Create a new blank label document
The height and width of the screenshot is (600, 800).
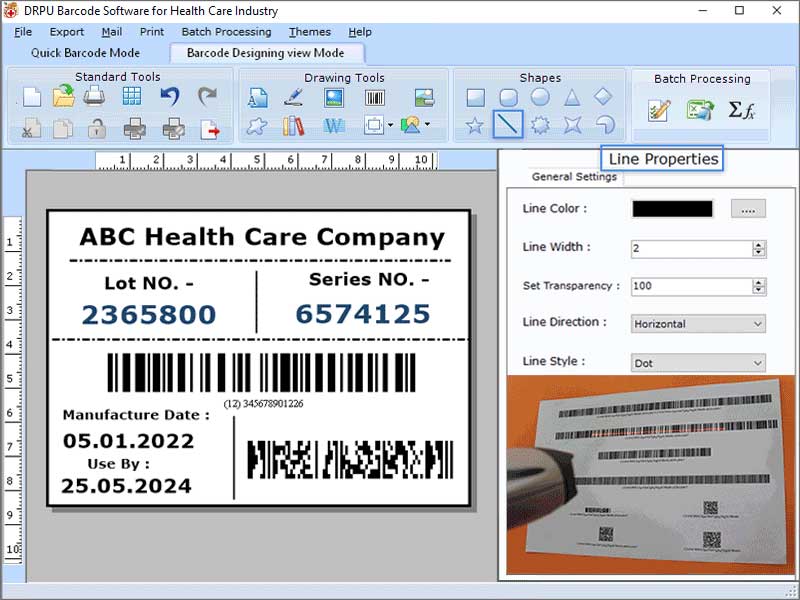click(x=32, y=97)
